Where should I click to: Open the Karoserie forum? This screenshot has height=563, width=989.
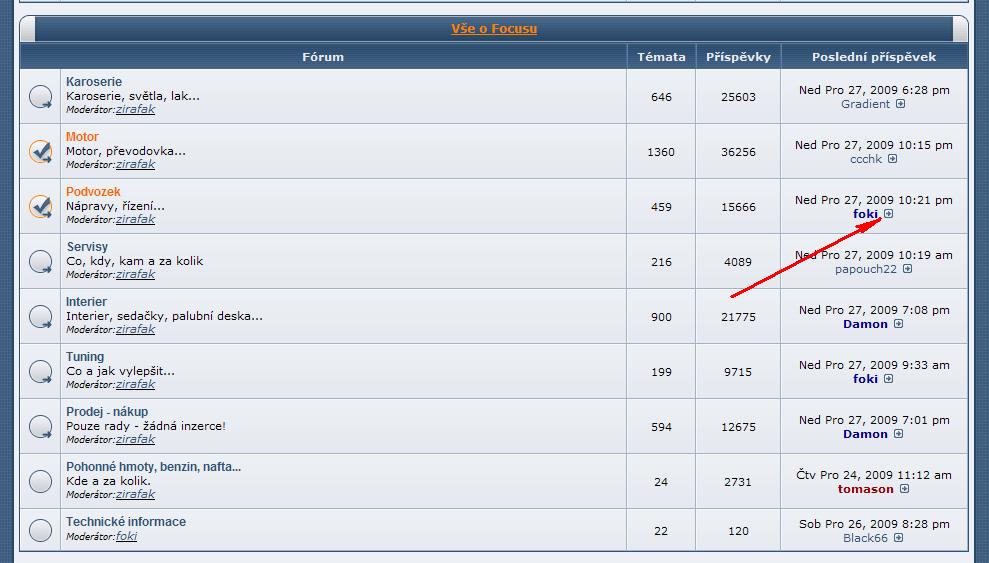(94, 82)
